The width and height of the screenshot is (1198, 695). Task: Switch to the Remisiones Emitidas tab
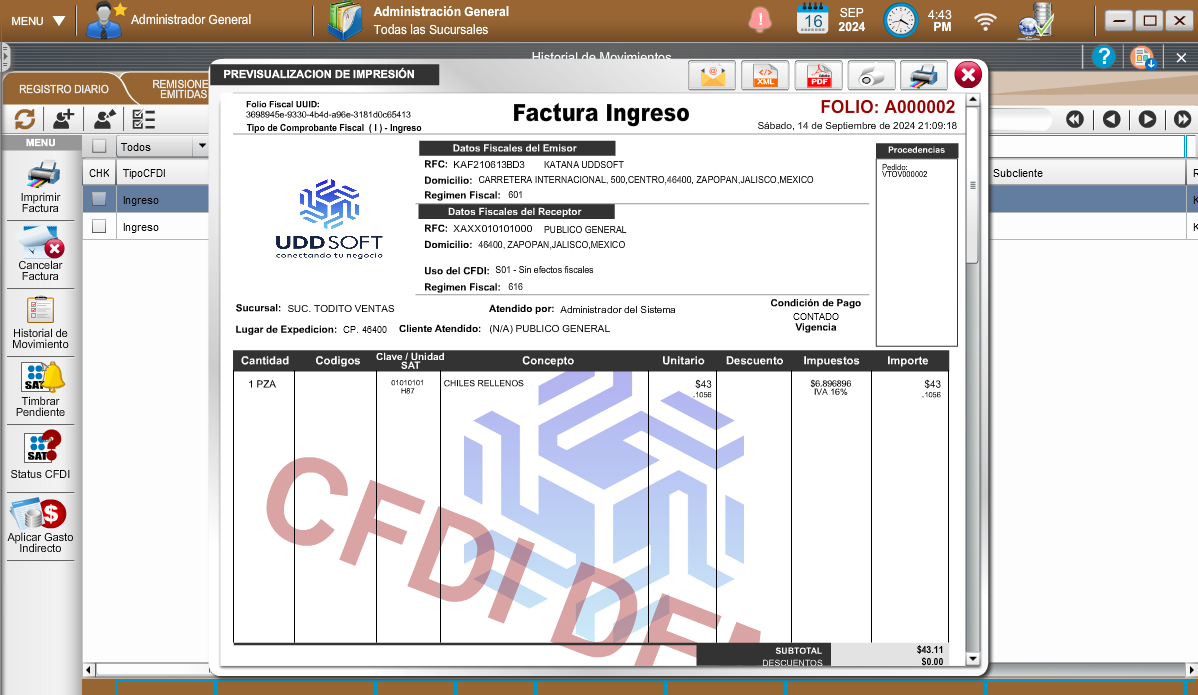pyautogui.click(x=179, y=90)
